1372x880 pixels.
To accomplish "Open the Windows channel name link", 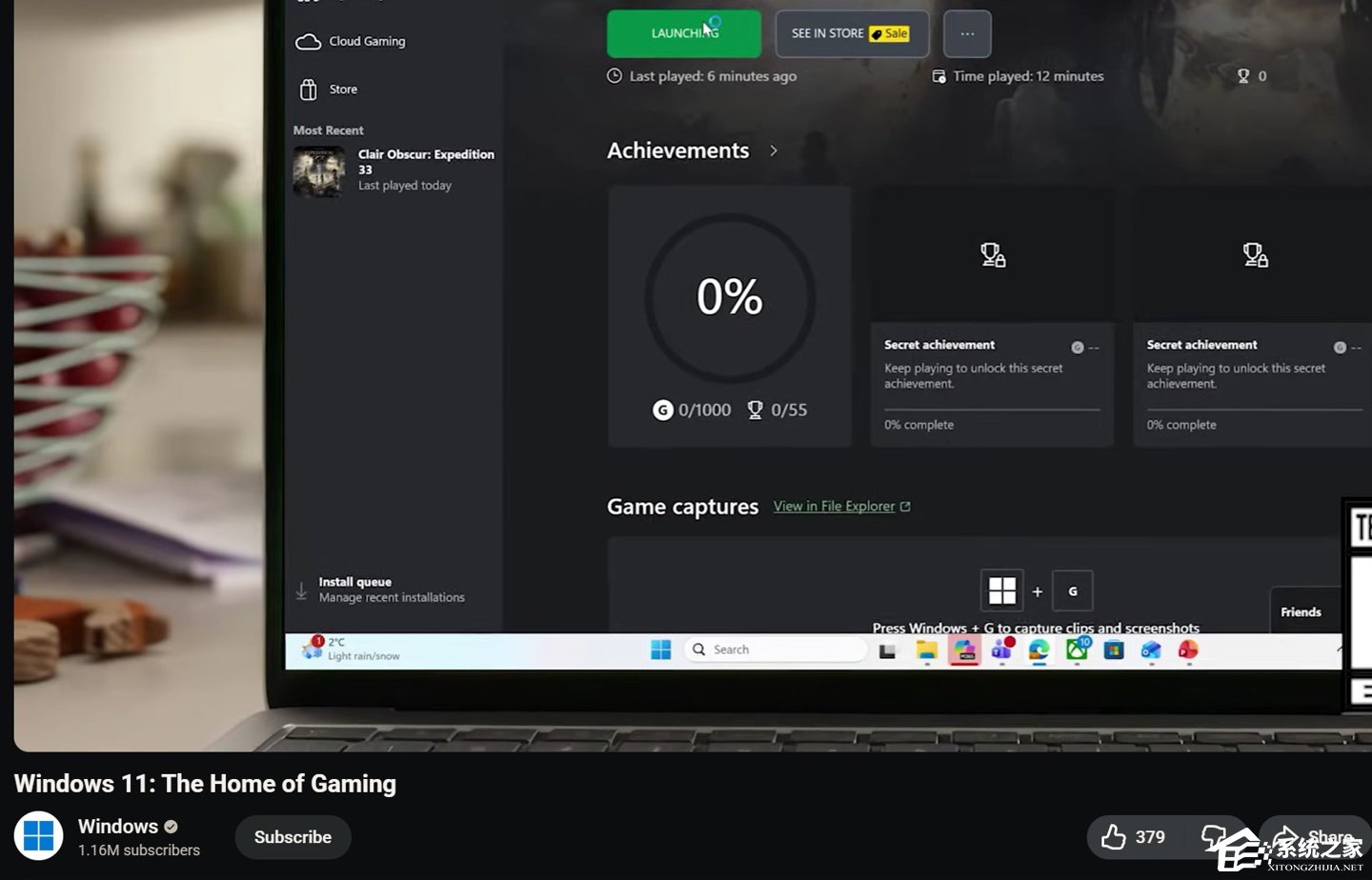I will (x=118, y=827).
